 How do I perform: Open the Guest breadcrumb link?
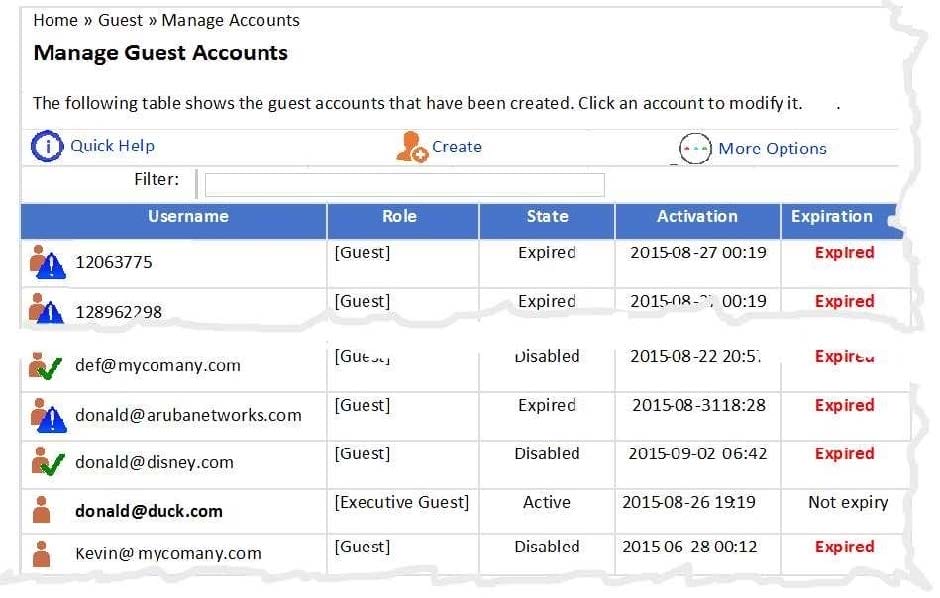(x=120, y=20)
